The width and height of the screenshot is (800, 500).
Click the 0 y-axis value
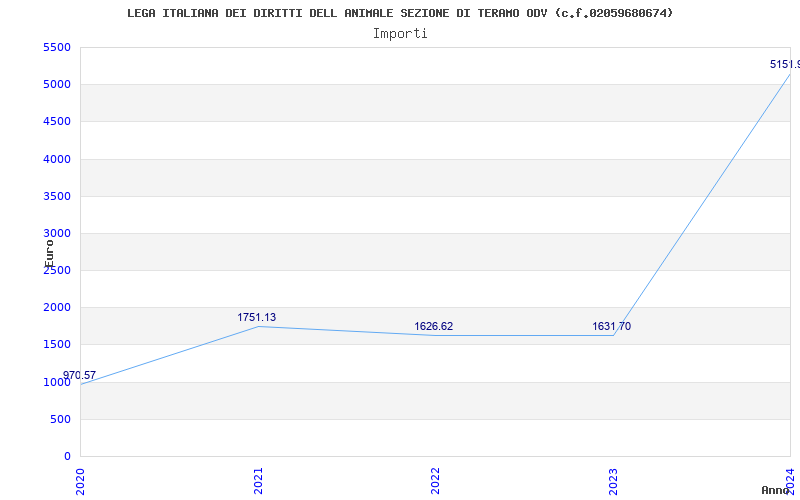tap(67, 457)
